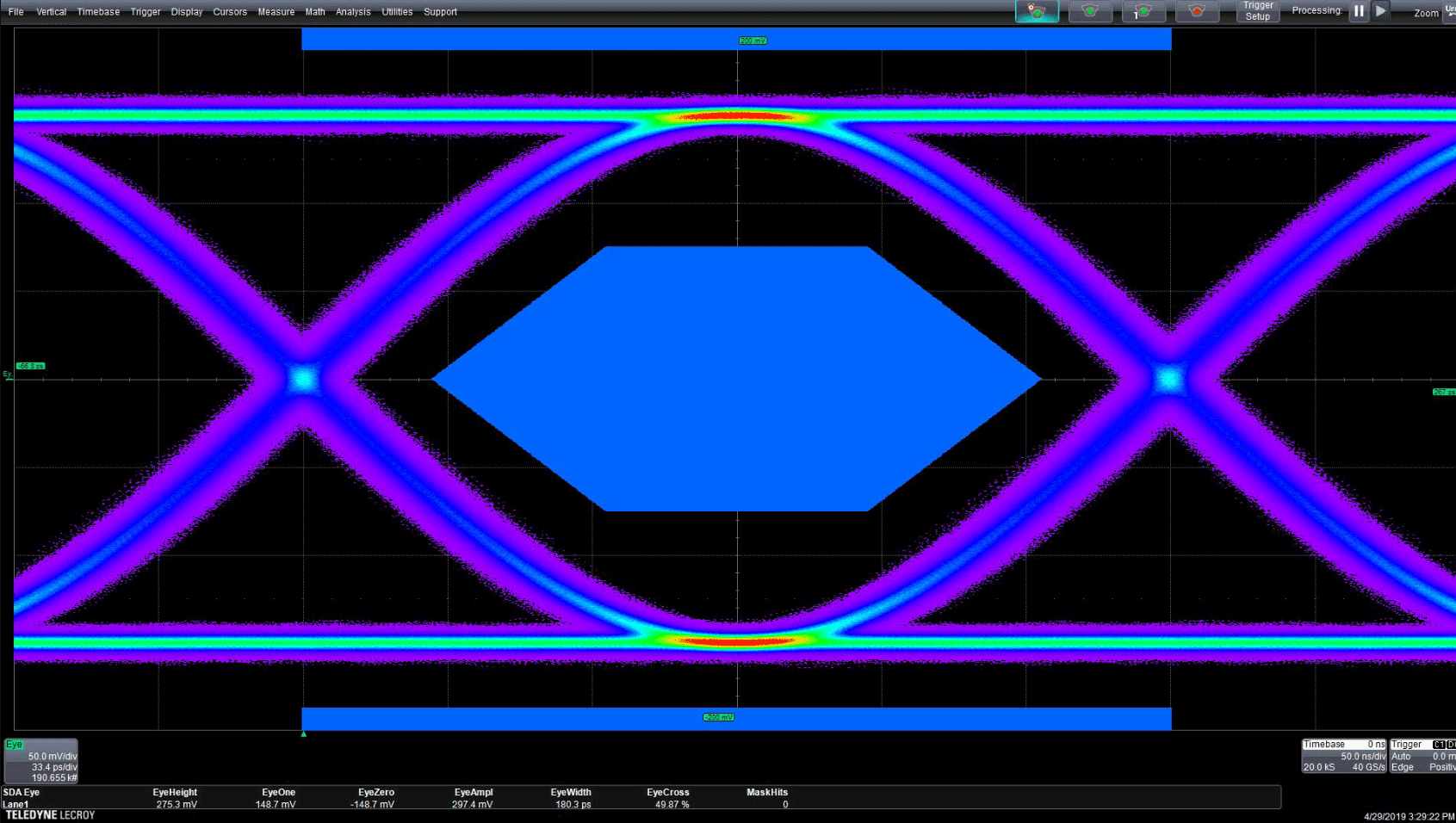Viewport: 1456px width, 823px height.
Task: Open the Timebase descriptor box
Action: [1343, 756]
